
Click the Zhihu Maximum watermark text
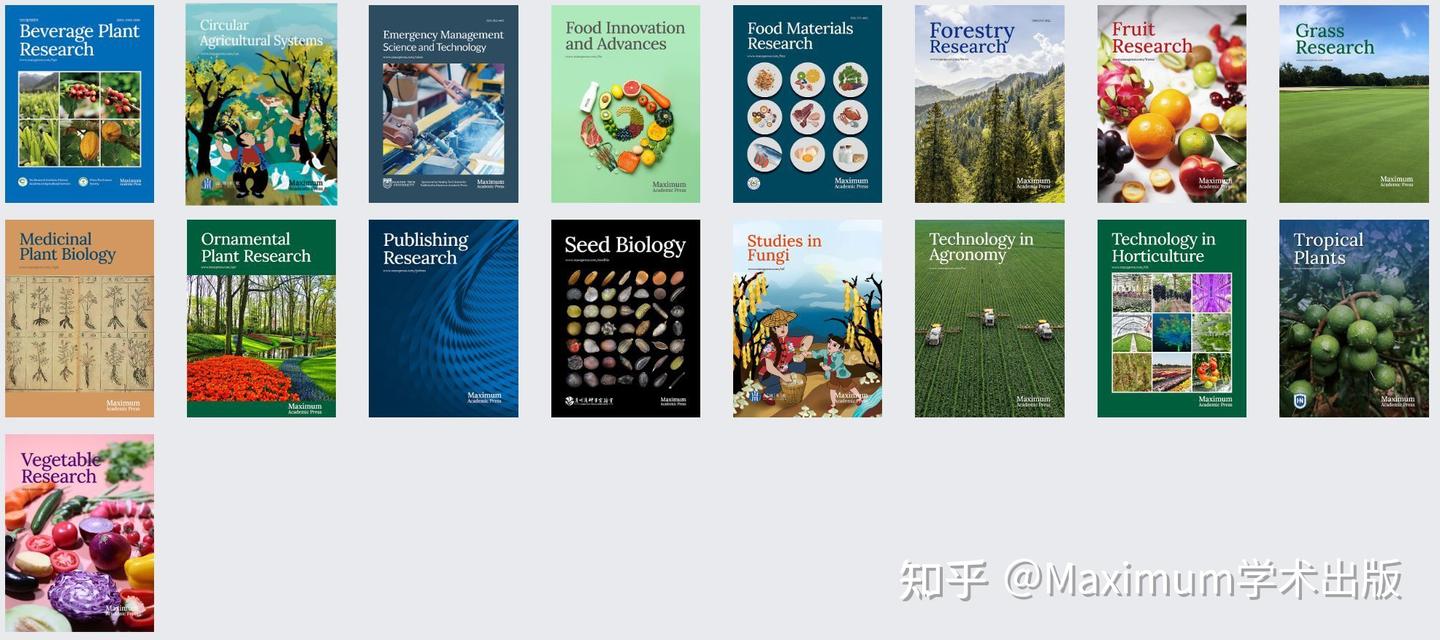[1150, 580]
